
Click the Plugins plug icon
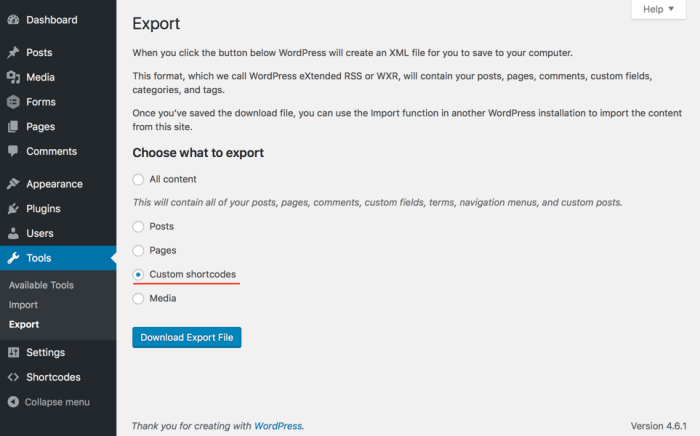click(13, 208)
